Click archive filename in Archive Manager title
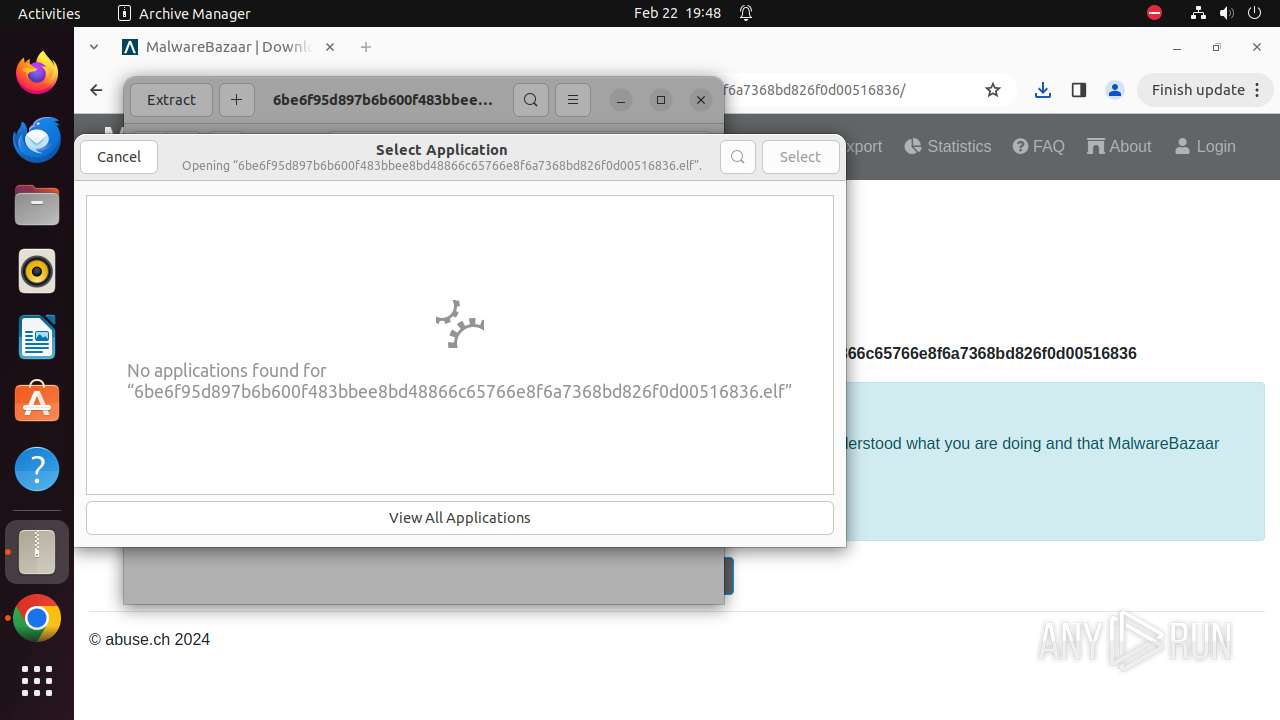This screenshot has width=1280, height=720. coord(383,100)
